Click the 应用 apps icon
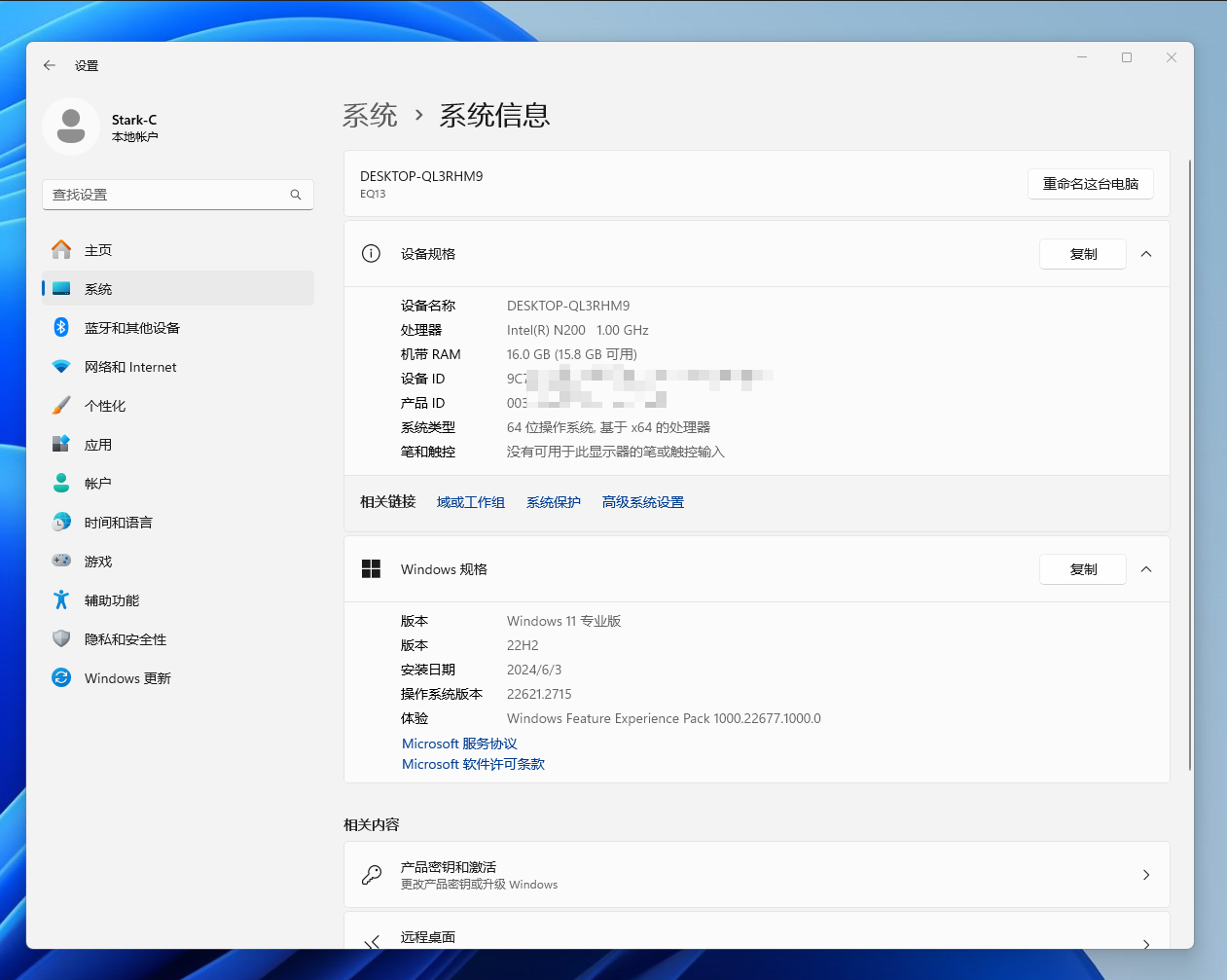This screenshot has width=1227, height=980. (61, 445)
